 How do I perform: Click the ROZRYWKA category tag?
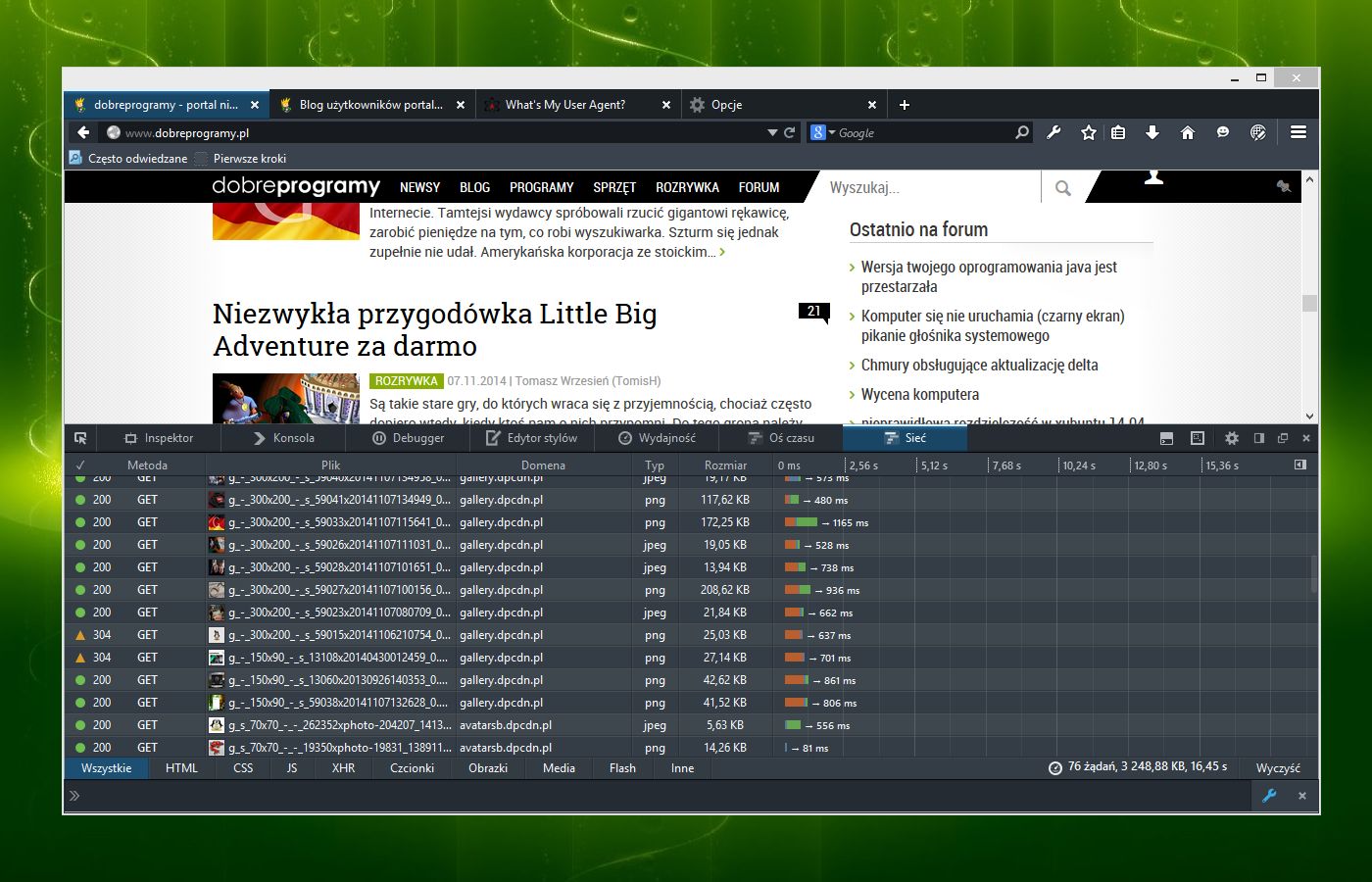coord(407,380)
